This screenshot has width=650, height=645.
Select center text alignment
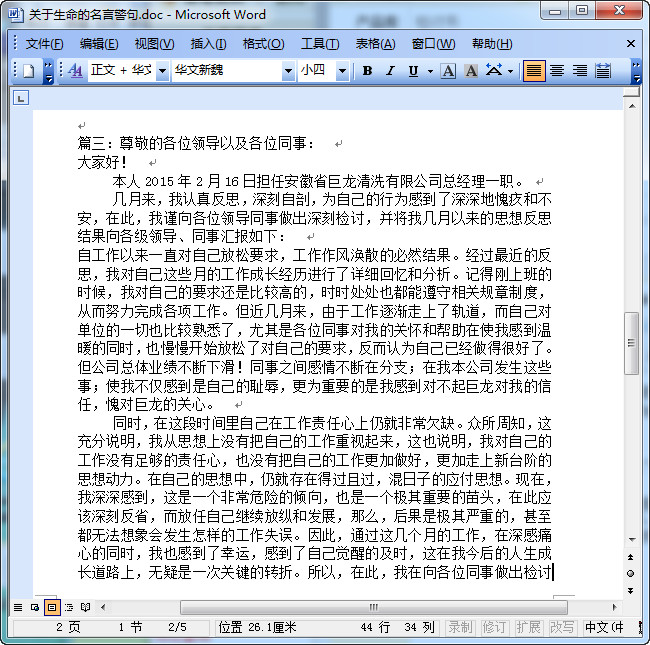[557, 71]
